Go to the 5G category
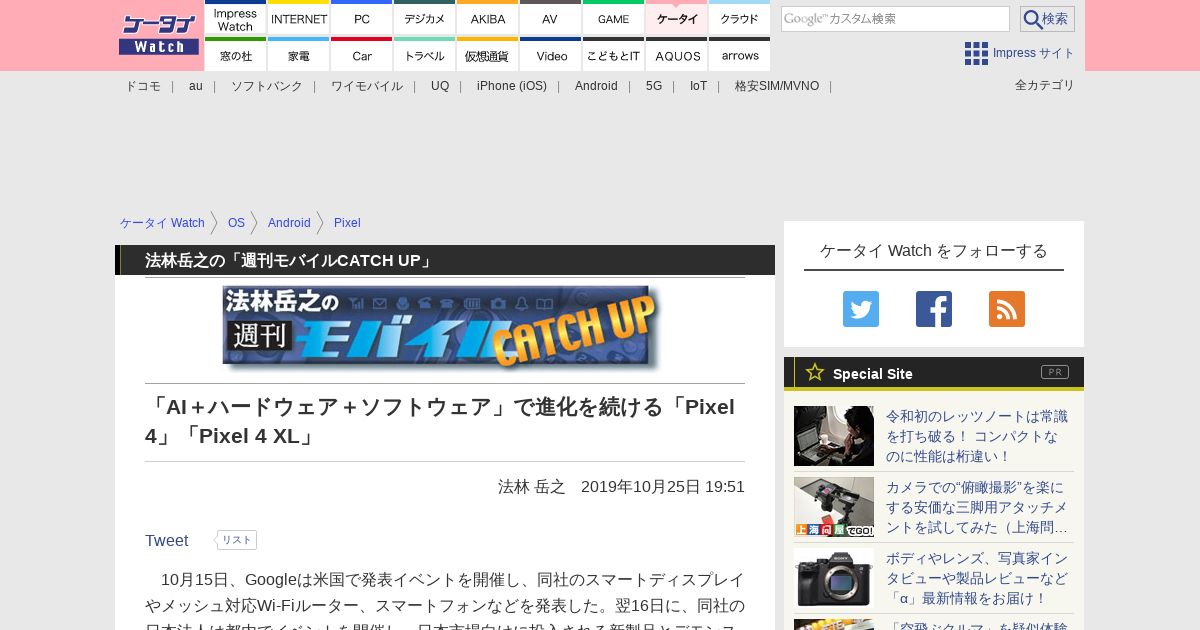Image resolution: width=1200 pixels, height=630 pixels. pyautogui.click(x=654, y=86)
